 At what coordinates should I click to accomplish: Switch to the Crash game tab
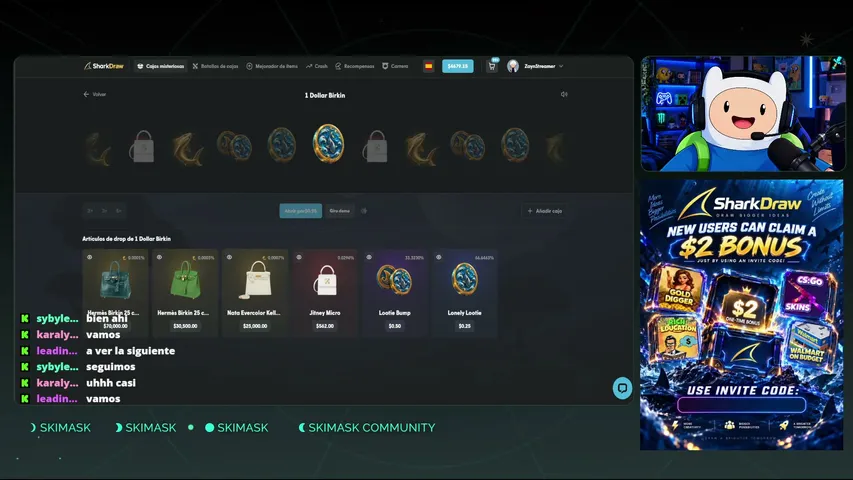(317, 66)
